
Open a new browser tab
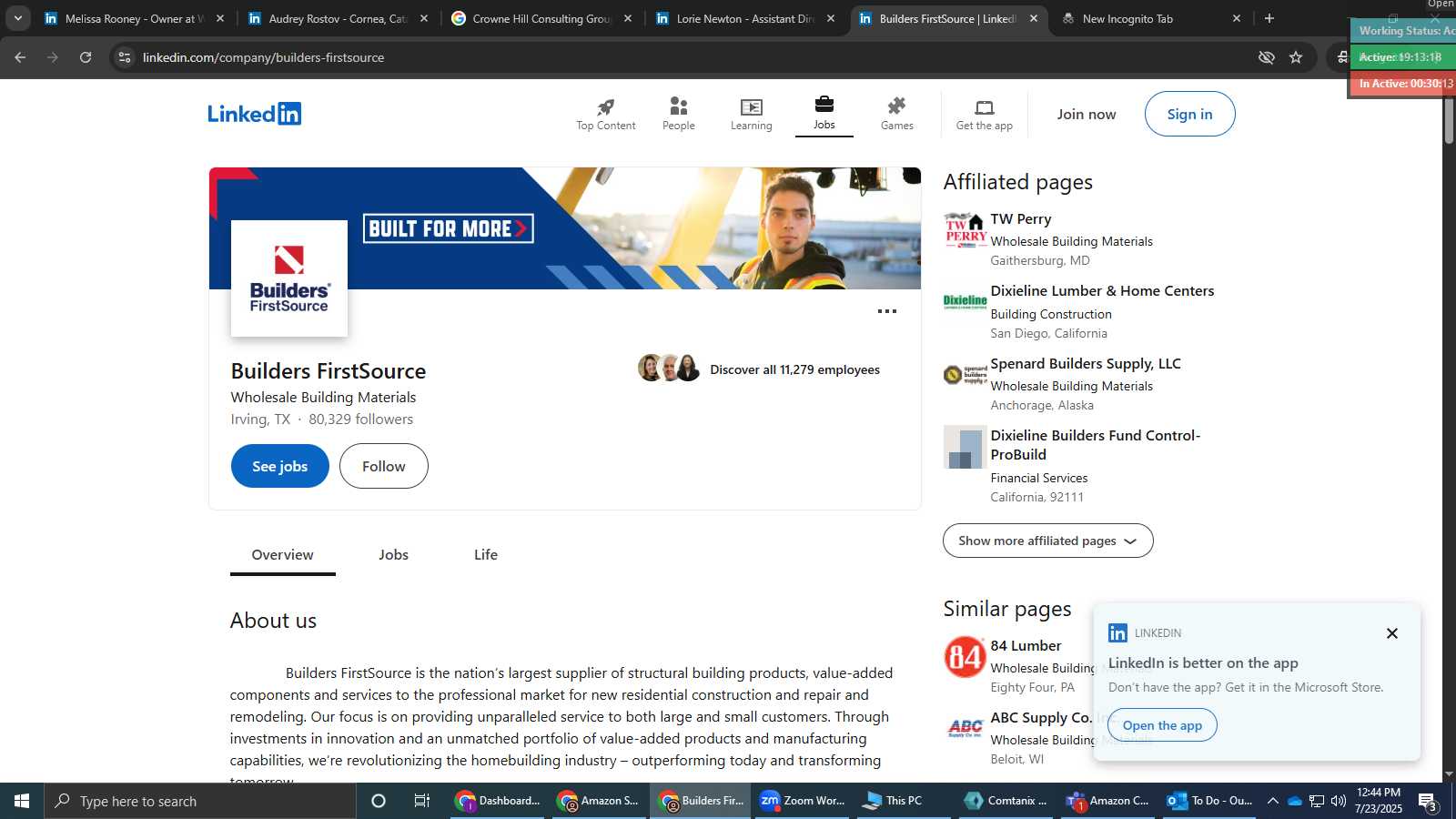click(1269, 18)
